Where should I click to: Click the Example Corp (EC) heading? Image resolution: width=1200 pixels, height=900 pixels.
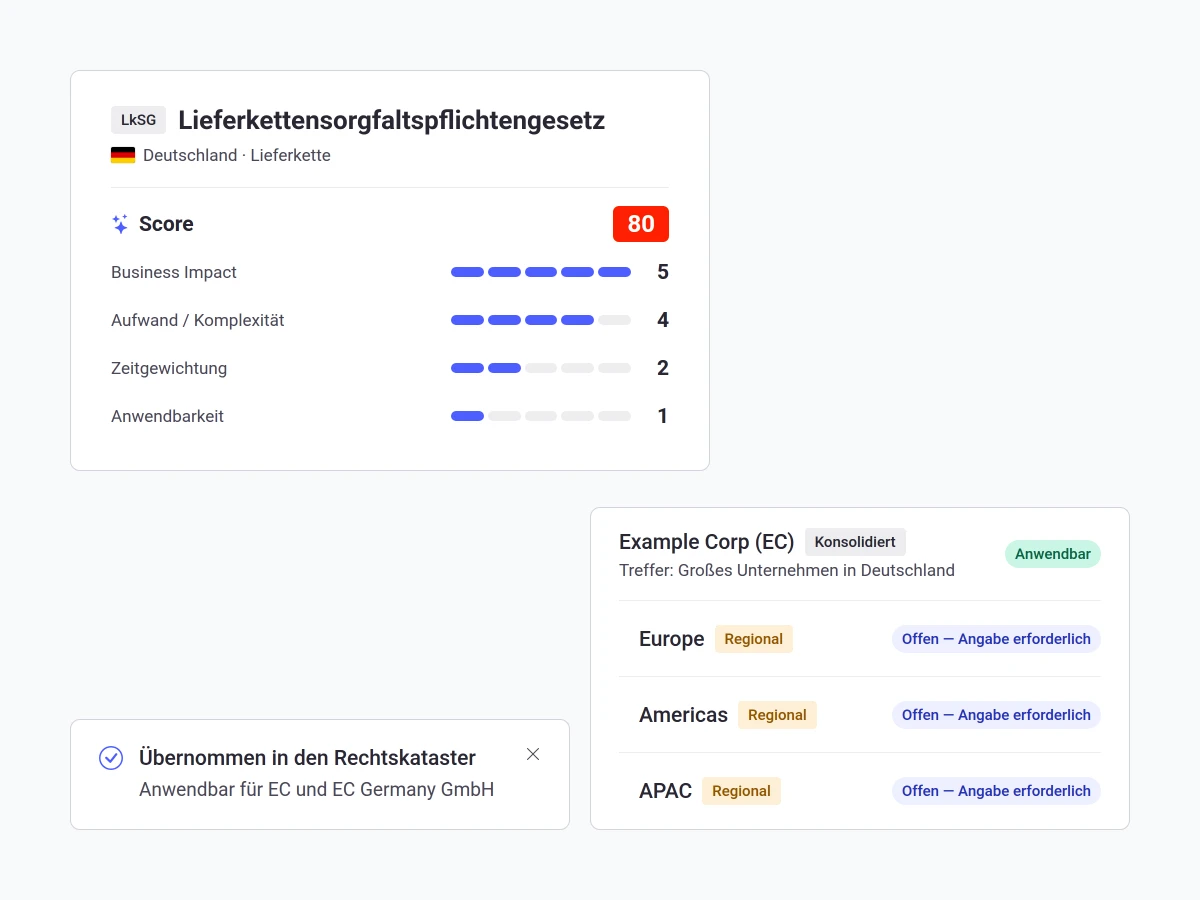[707, 542]
